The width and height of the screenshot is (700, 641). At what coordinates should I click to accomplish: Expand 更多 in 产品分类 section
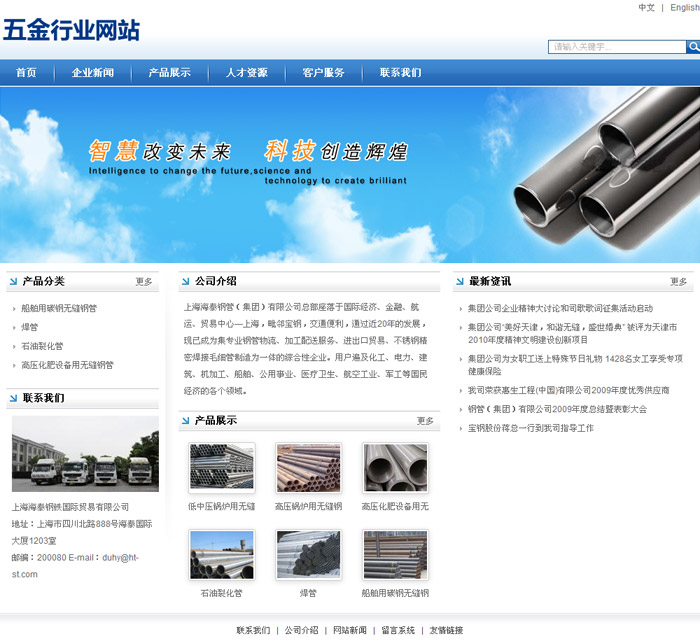coord(144,282)
